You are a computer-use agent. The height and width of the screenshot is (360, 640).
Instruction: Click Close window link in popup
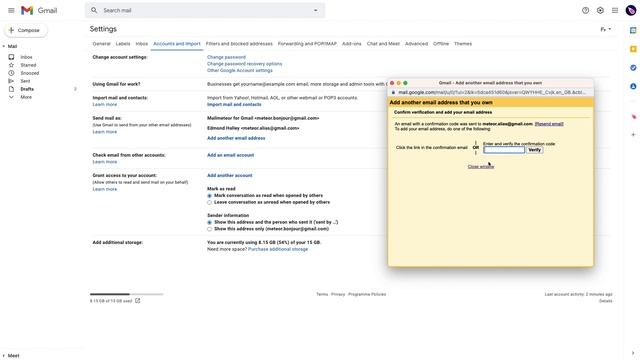click(x=481, y=167)
